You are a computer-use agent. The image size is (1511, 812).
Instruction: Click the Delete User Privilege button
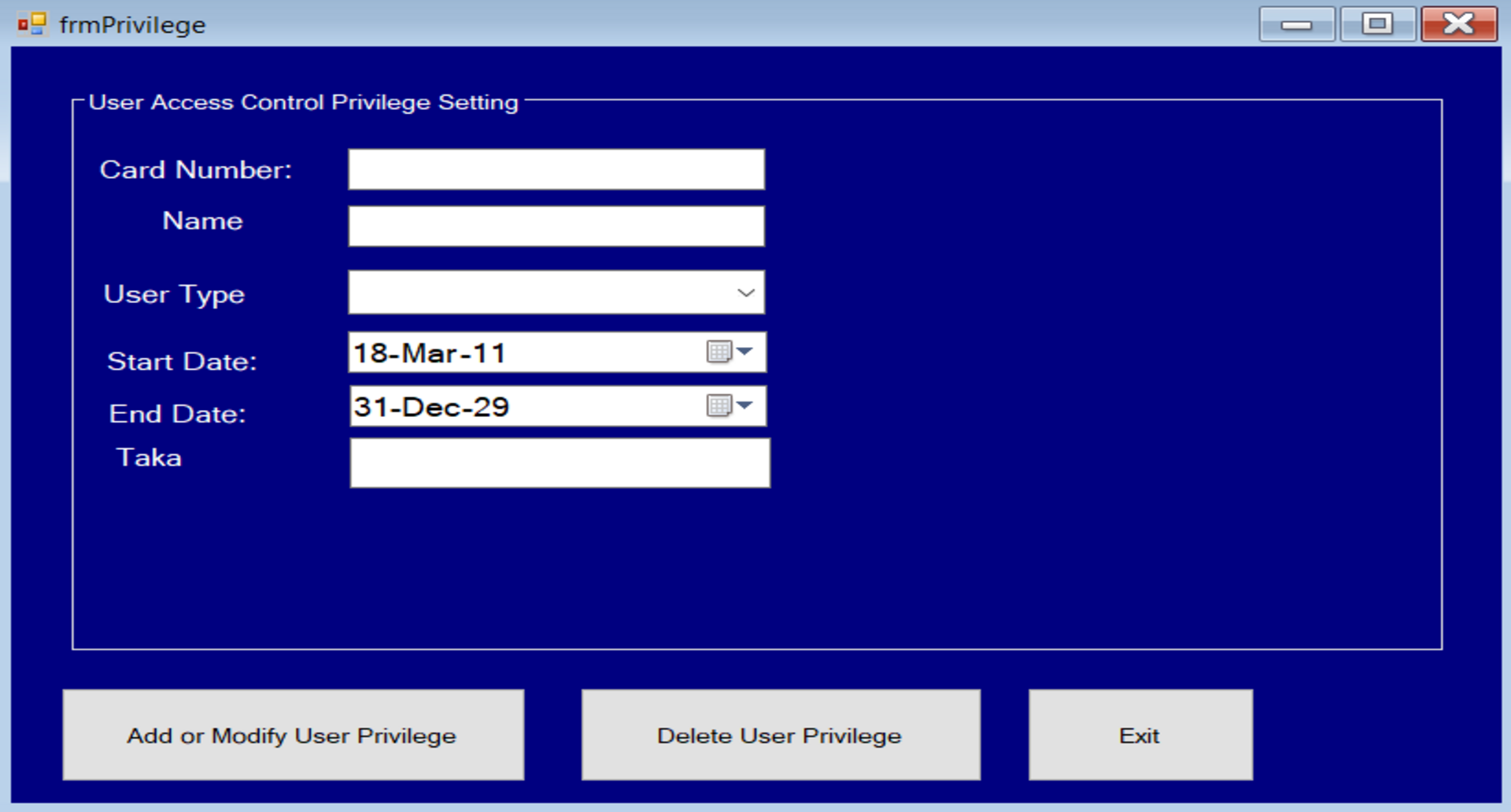780,735
